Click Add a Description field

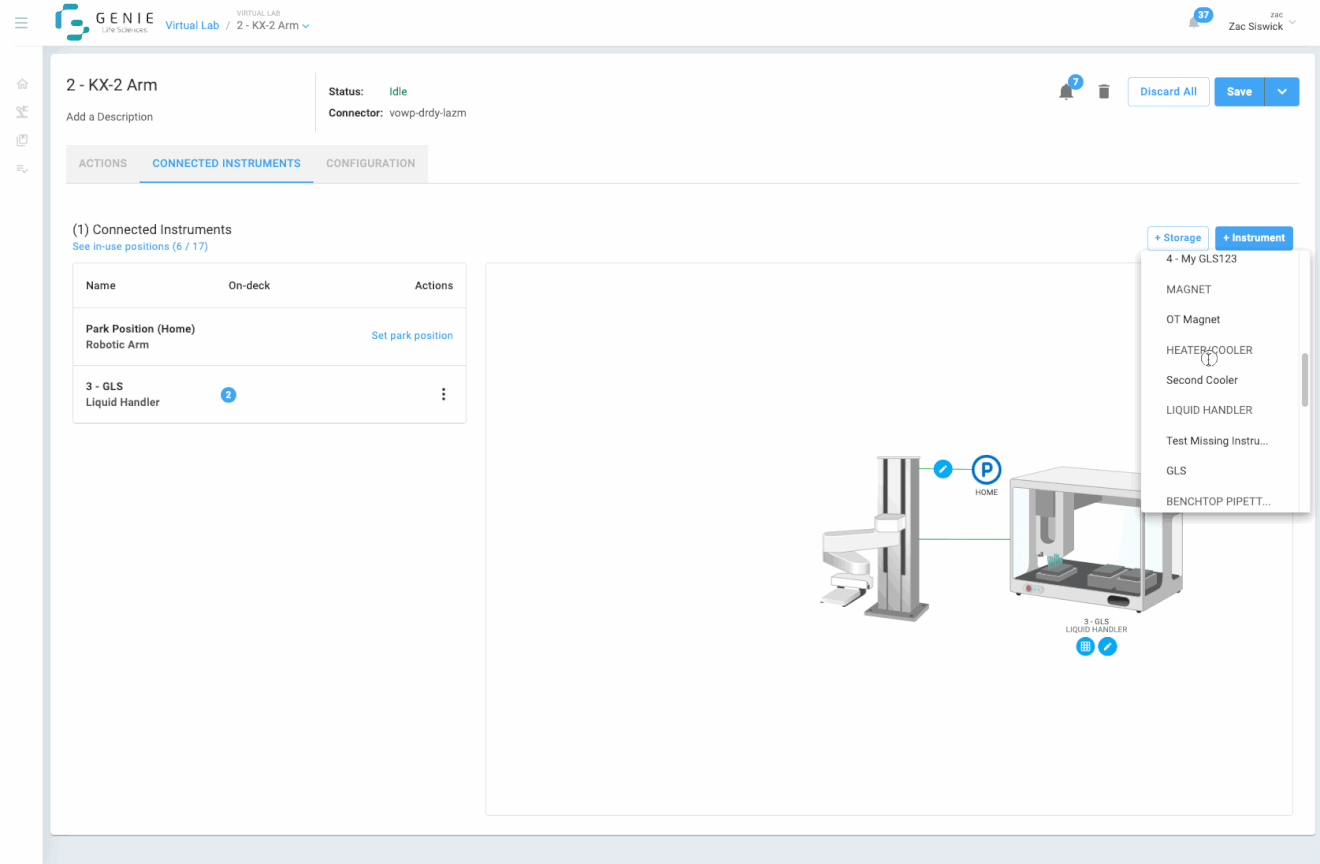tap(109, 117)
